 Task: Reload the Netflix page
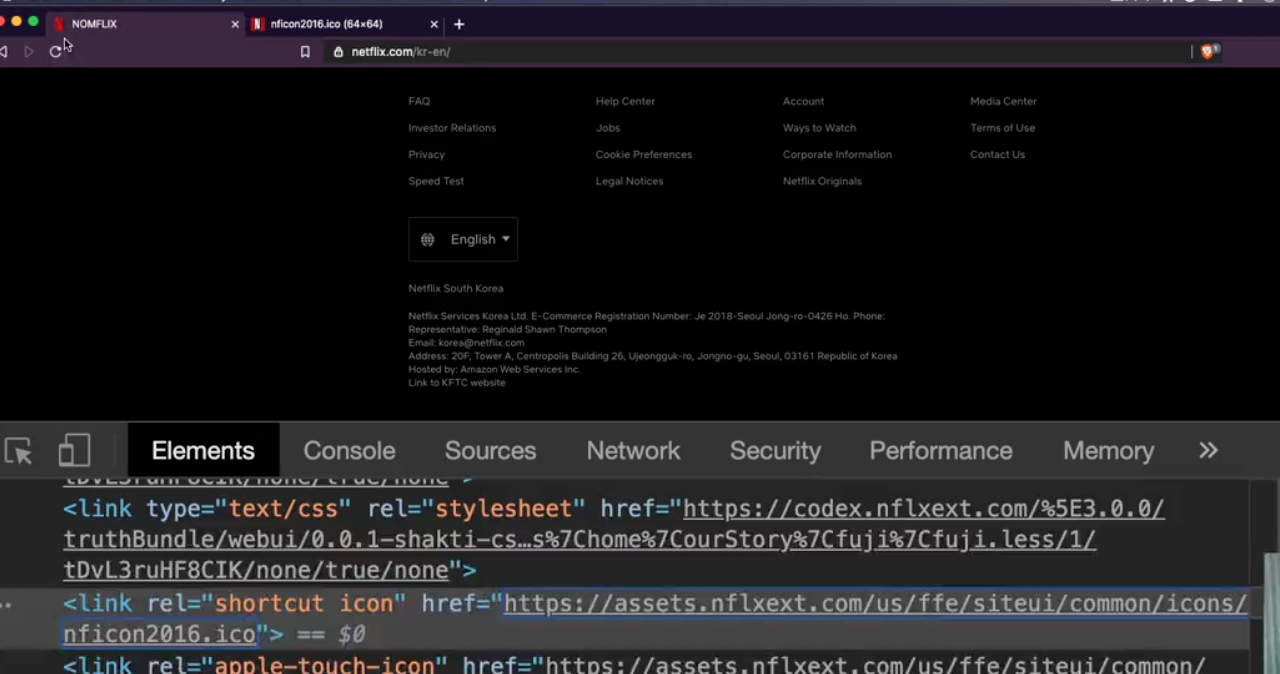[55, 51]
